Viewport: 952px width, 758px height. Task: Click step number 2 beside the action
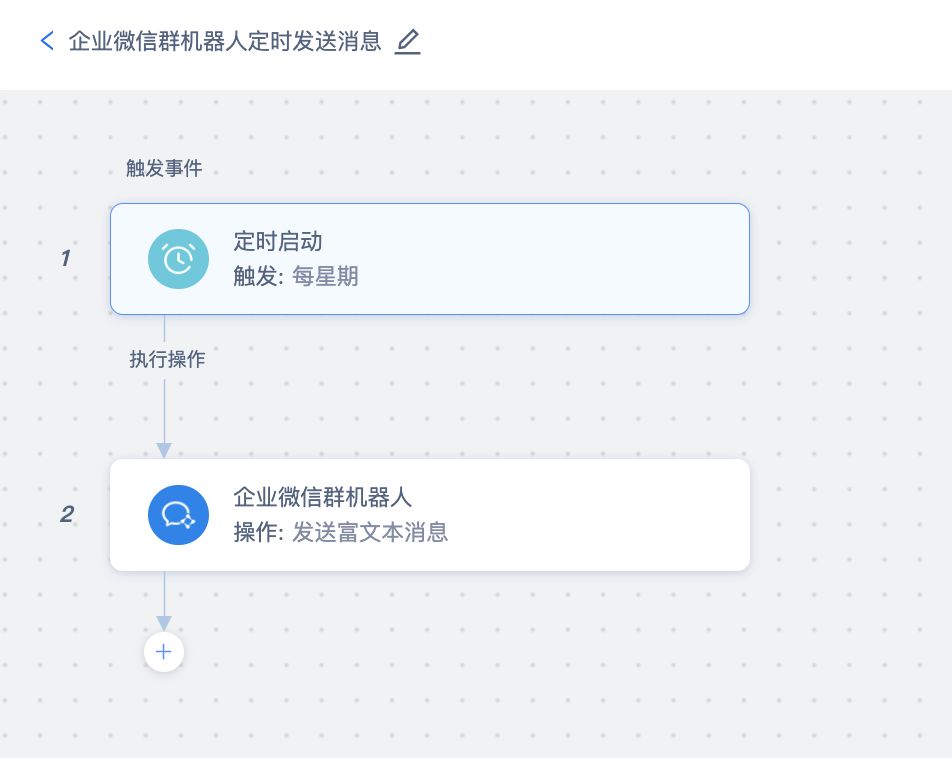66,515
